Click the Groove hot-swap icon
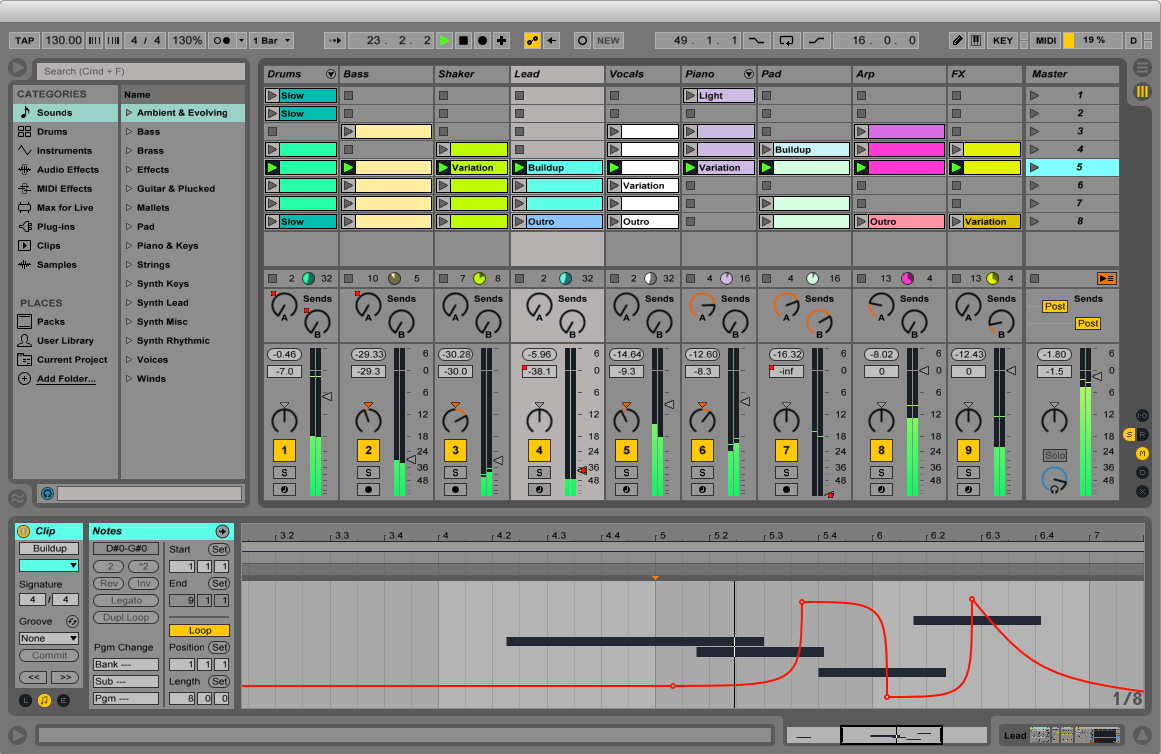The width and height of the screenshot is (1161, 754). tap(72, 621)
